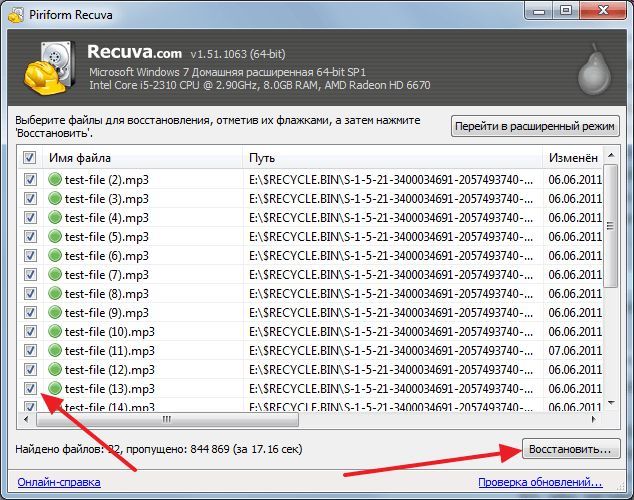Select the row named test-file (10).mp3
The image size is (634, 500).
(311, 331)
